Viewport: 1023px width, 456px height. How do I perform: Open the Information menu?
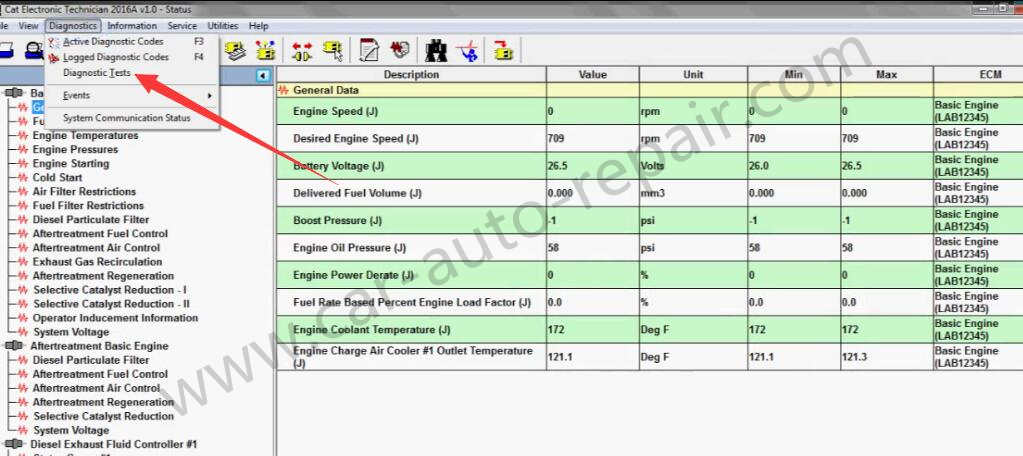tap(132, 26)
